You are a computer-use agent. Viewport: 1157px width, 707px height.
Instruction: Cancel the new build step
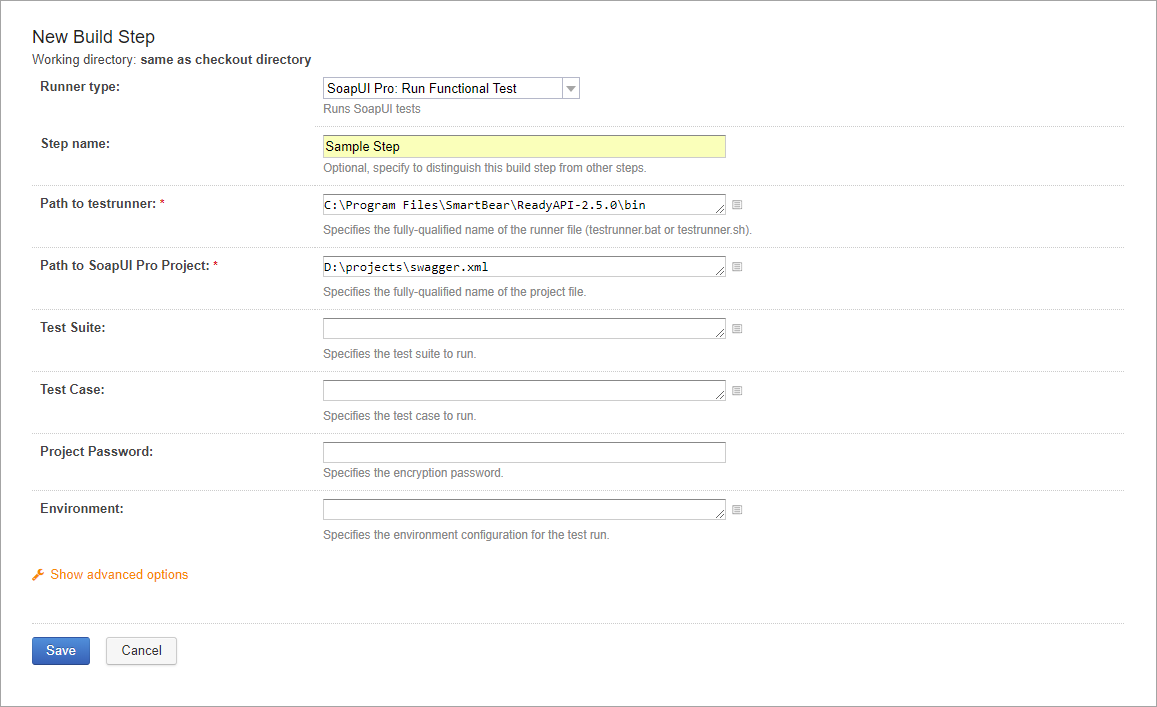(x=141, y=650)
